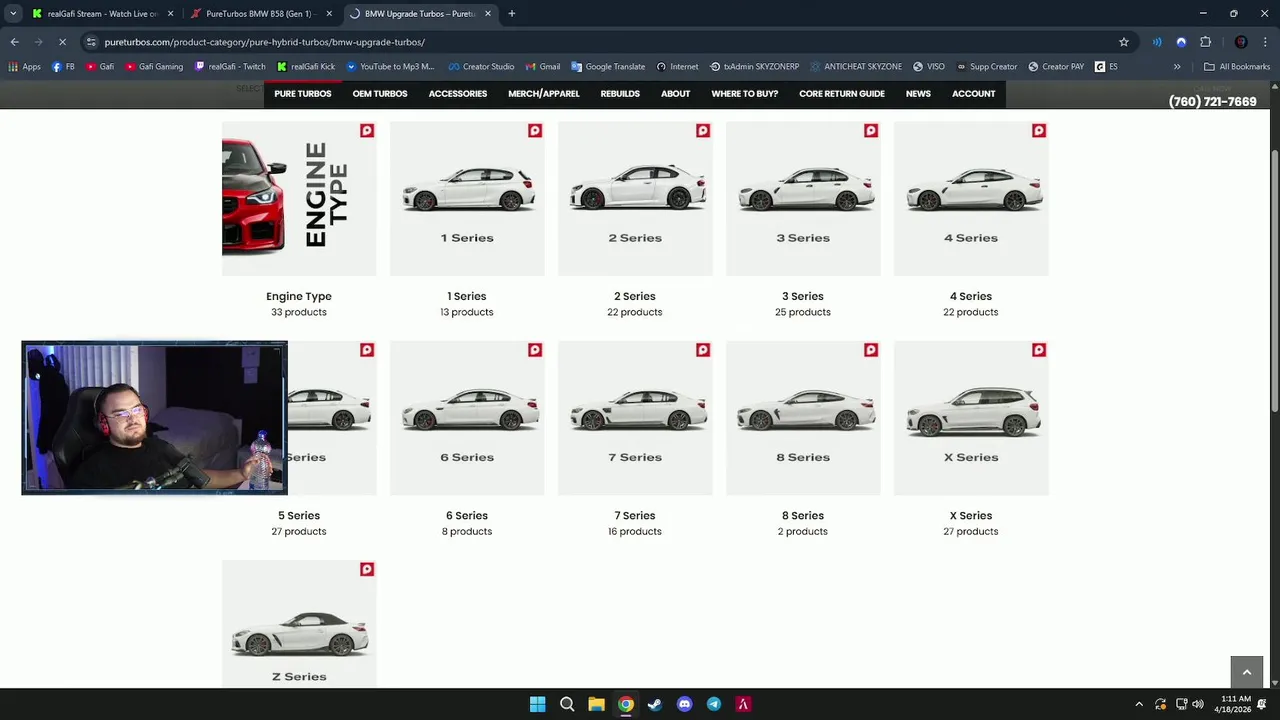Open File Explorer from the taskbar
This screenshot has width=1280, height=720.
point(596,704)
